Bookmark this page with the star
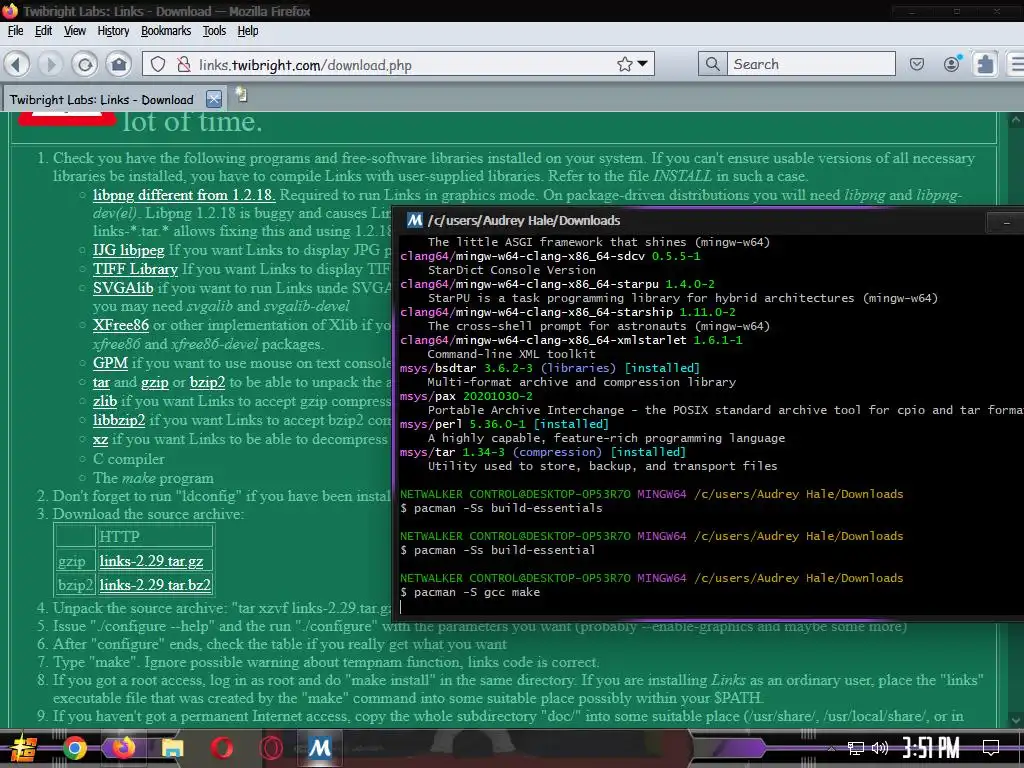Image resolution: width=1024 pixels, height=768 pixels. 624,64
